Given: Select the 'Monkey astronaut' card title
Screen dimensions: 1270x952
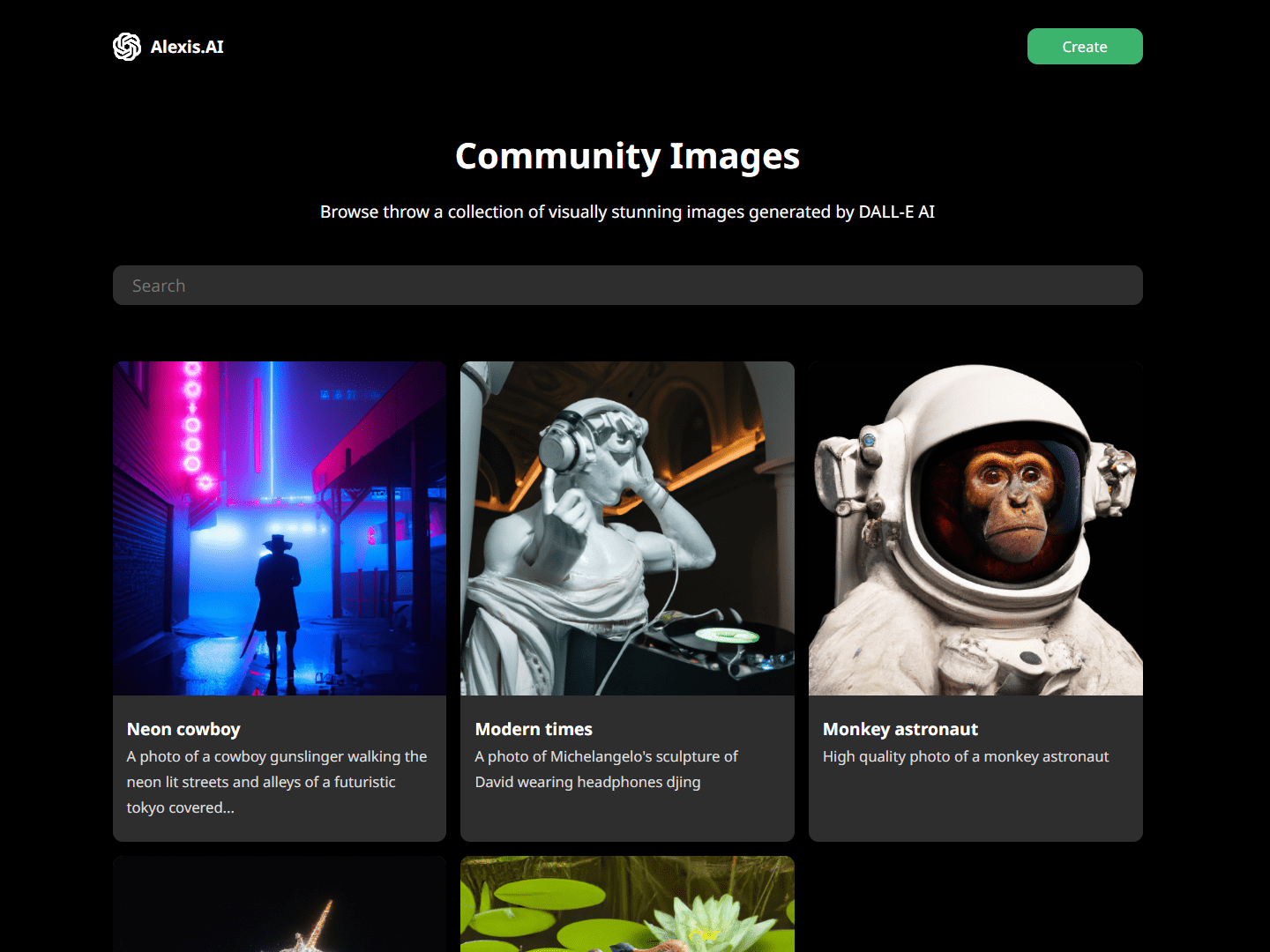Looking at the screenshot, I should pos(900,729).
